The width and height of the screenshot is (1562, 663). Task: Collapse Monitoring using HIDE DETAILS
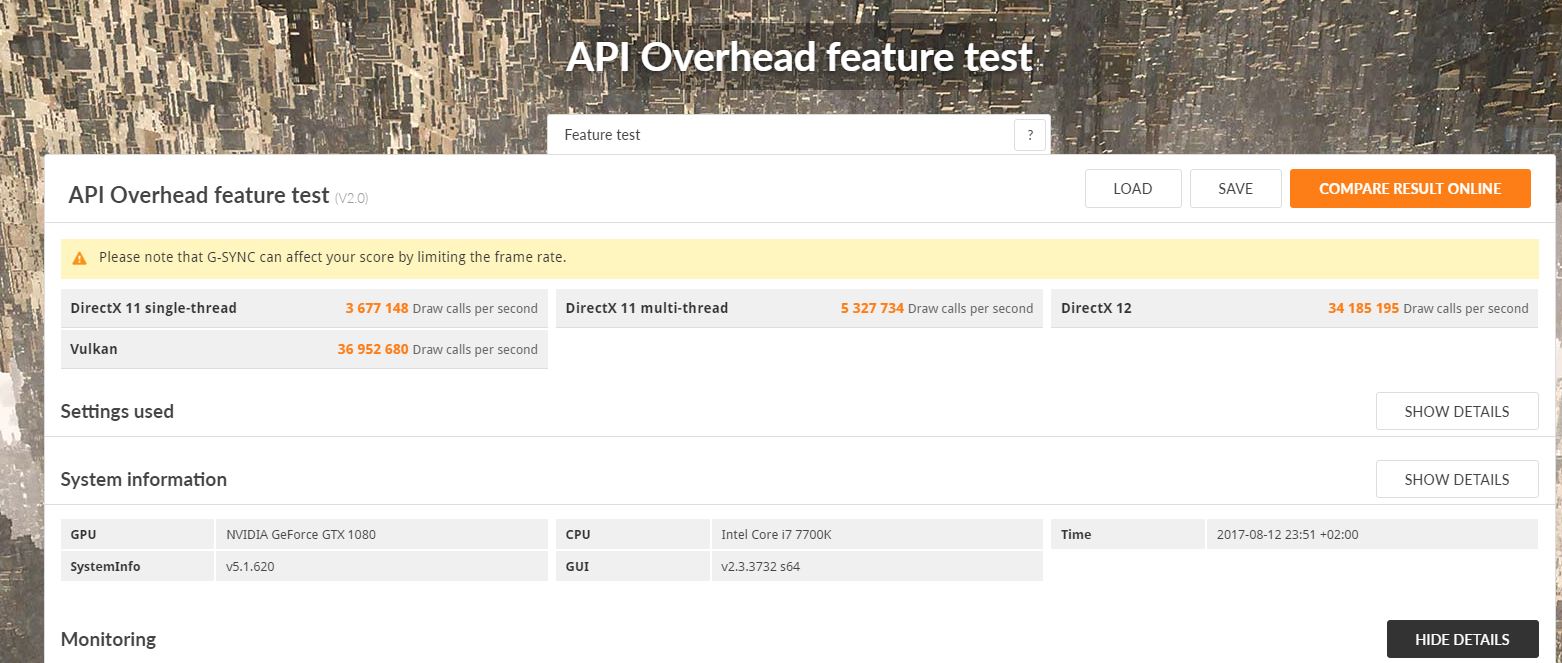tap(1461, 639)
